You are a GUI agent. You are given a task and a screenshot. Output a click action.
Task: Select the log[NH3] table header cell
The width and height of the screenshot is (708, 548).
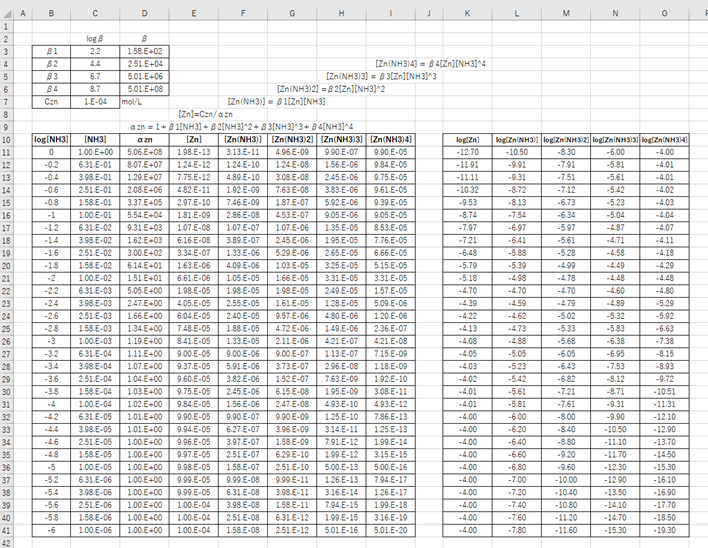[51, 140]
